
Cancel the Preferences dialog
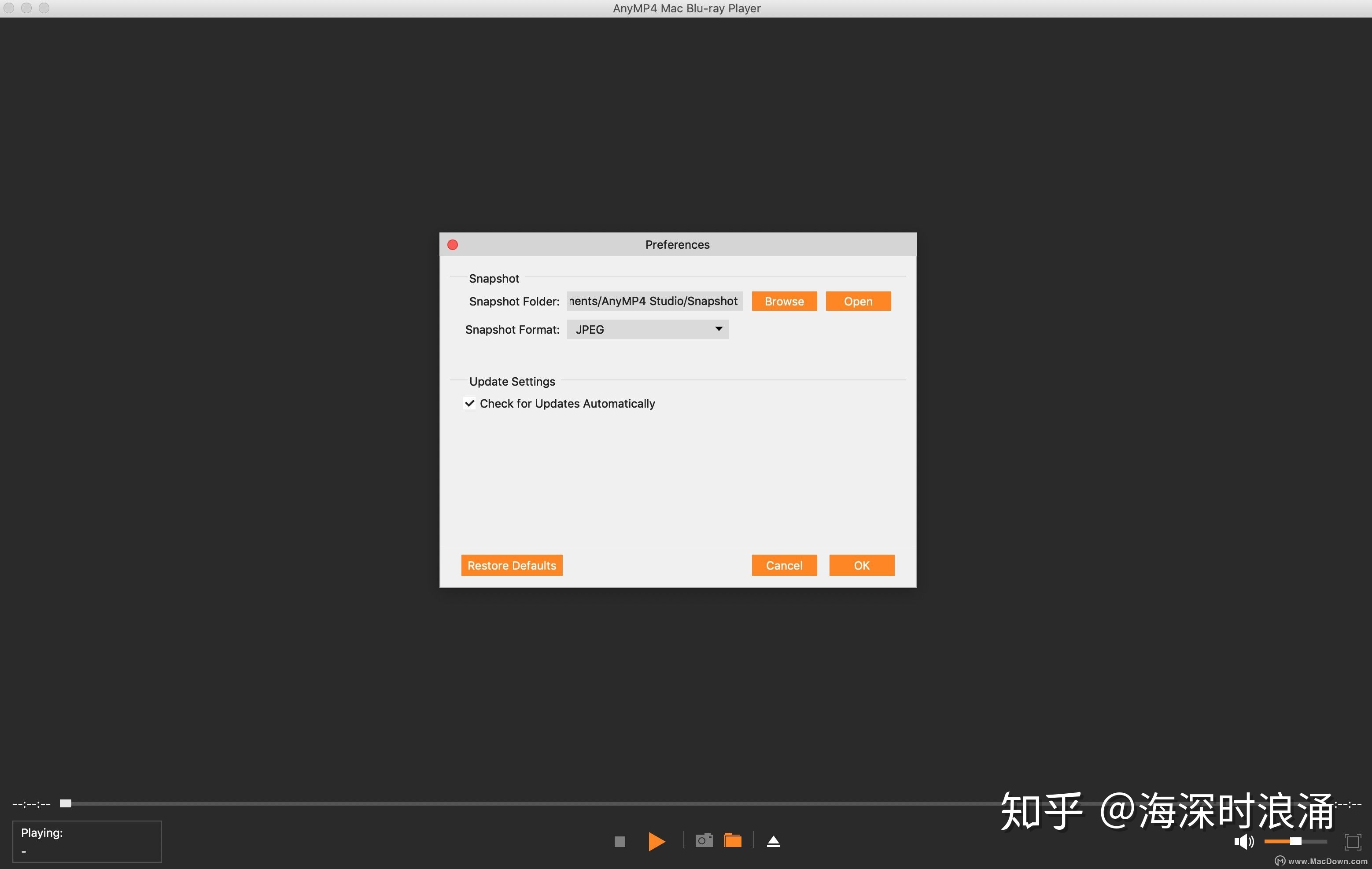(x=784, y=565)
